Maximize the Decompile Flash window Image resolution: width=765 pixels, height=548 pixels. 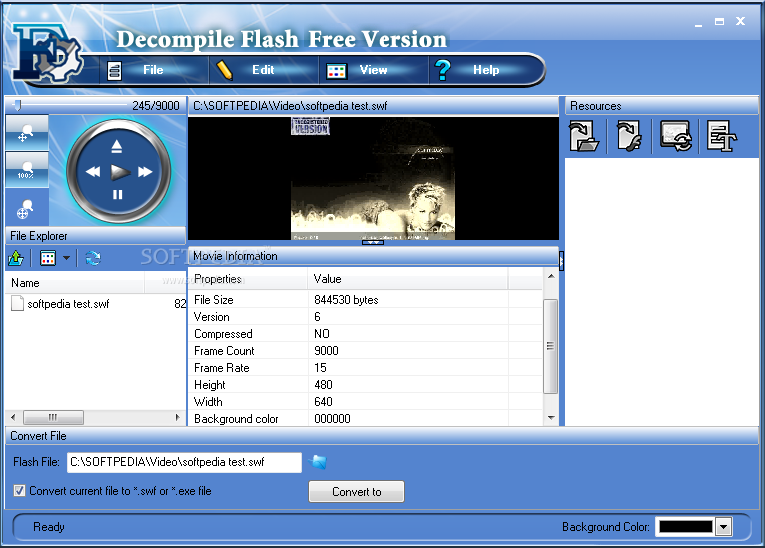coord(720,21)
